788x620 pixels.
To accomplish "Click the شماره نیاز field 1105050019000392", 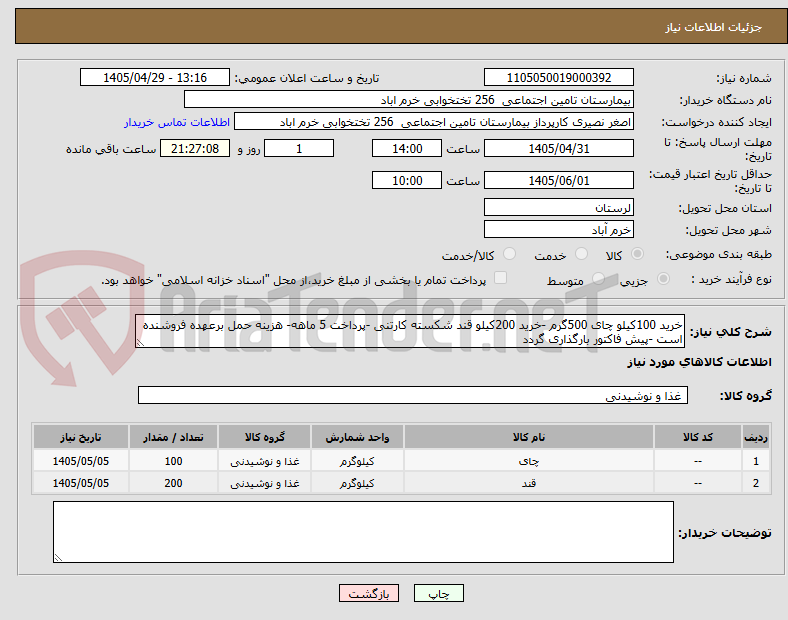I will [x=559, y=77].
